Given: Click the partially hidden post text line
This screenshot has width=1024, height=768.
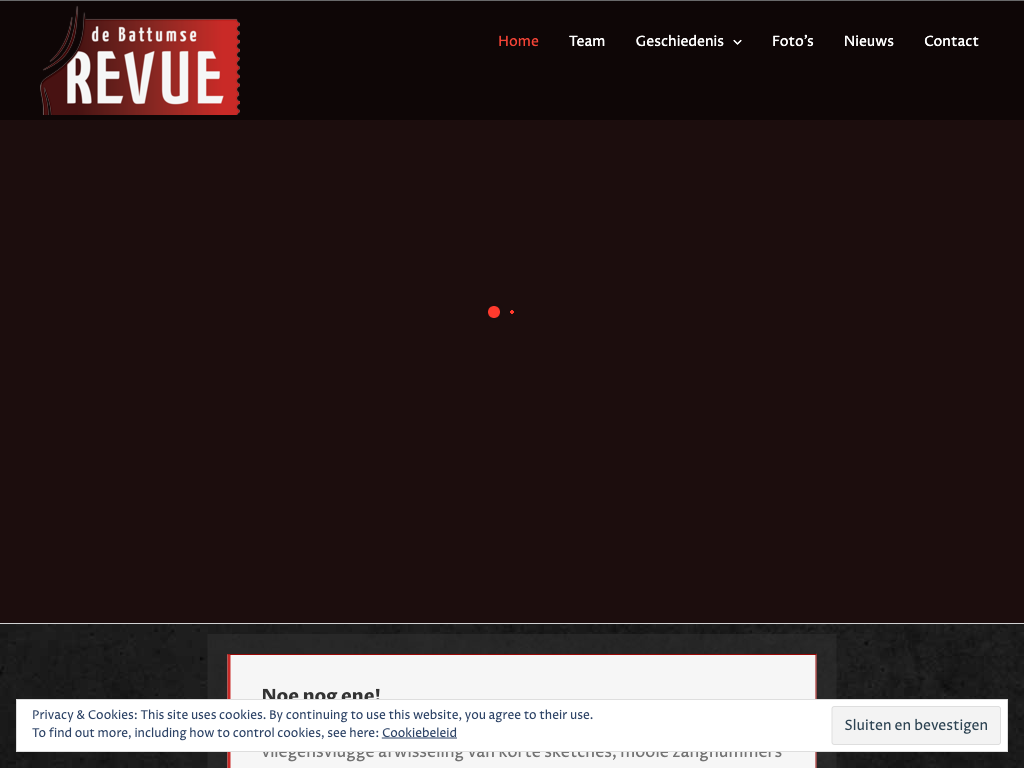Looking at the screenshot, I should tap(520, 754).
